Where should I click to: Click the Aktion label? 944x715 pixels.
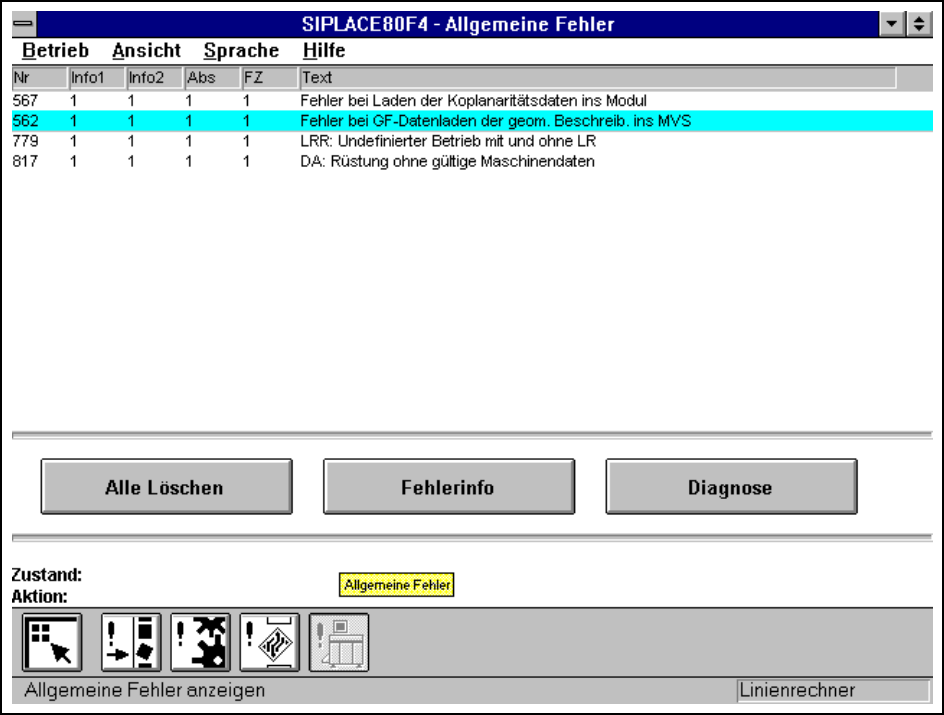pos(40,596)
